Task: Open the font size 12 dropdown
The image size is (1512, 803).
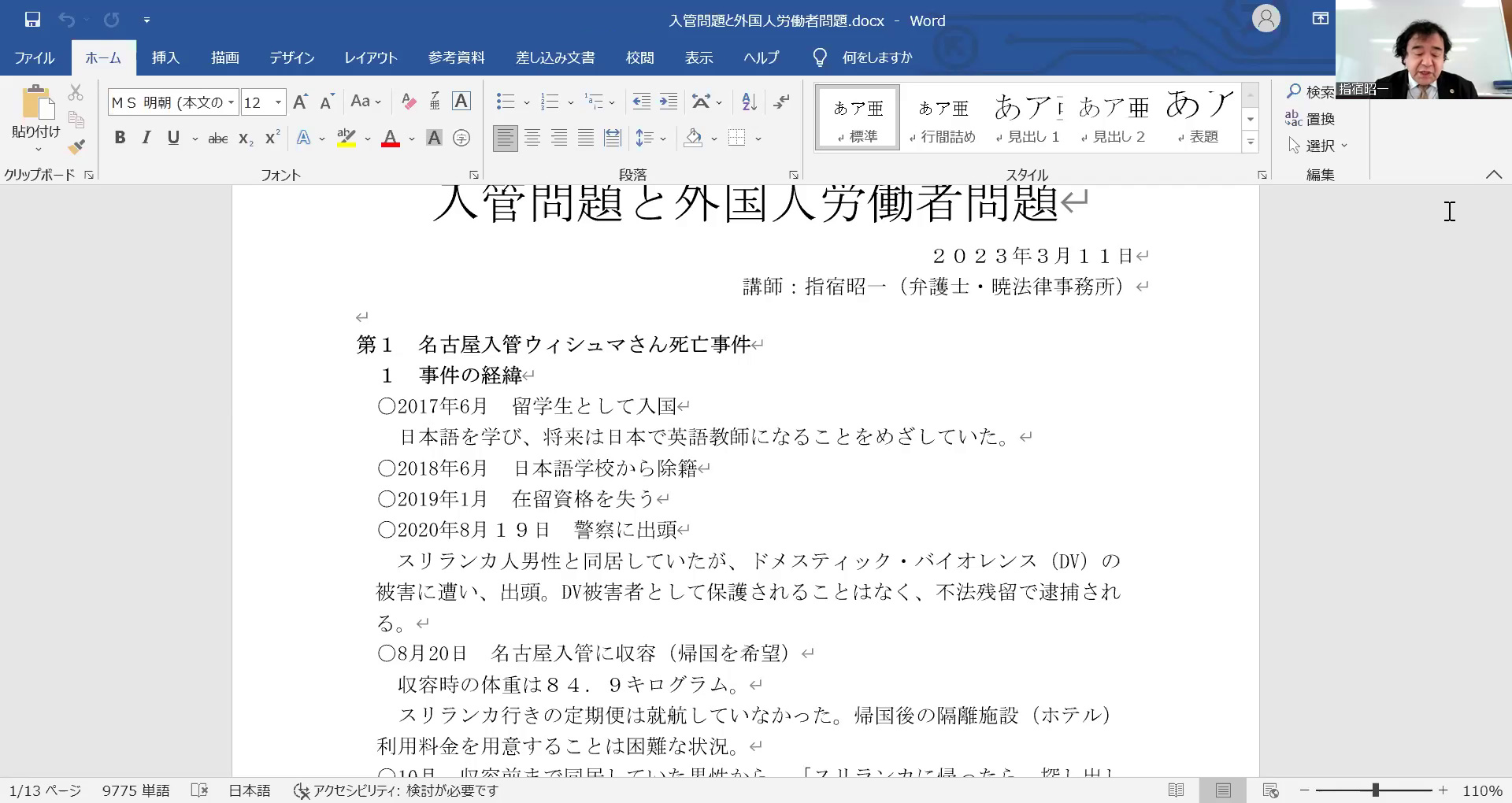Action: pos(278,102)
